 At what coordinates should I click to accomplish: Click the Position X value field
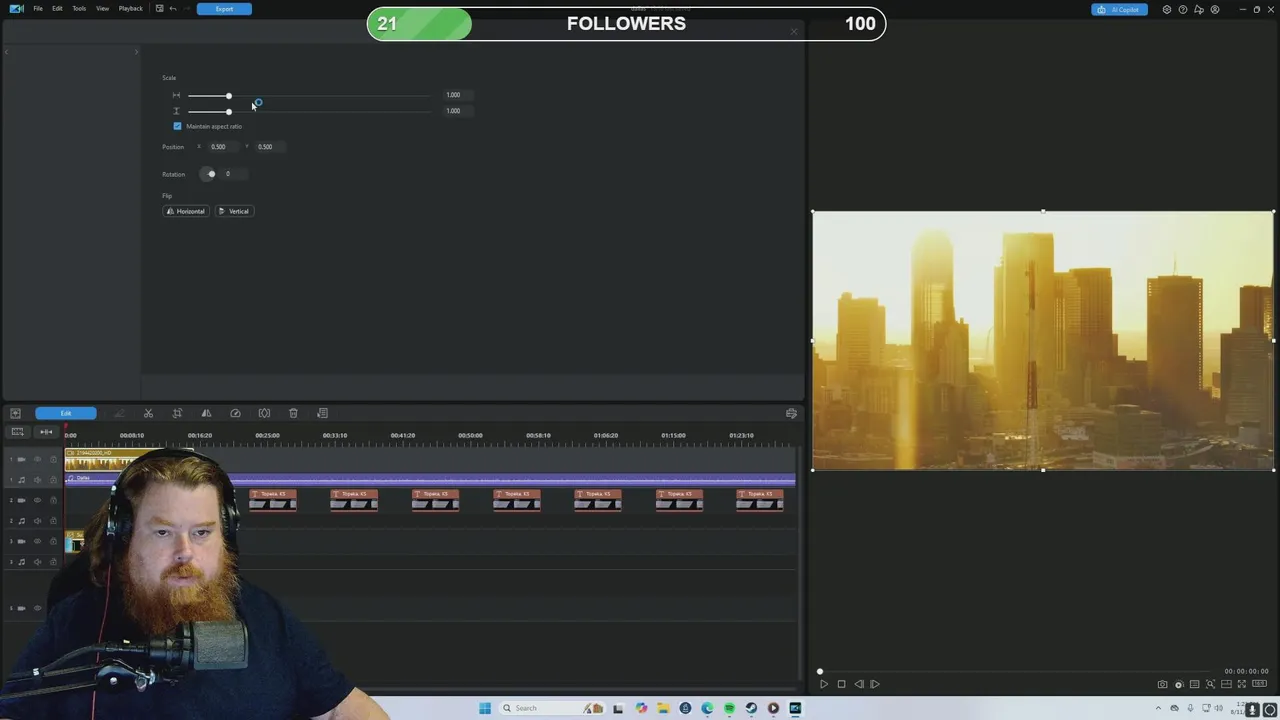(x=222, y=147)
